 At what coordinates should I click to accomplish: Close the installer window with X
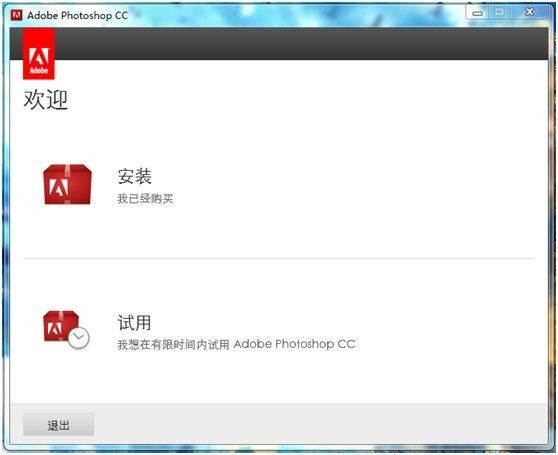530,12
